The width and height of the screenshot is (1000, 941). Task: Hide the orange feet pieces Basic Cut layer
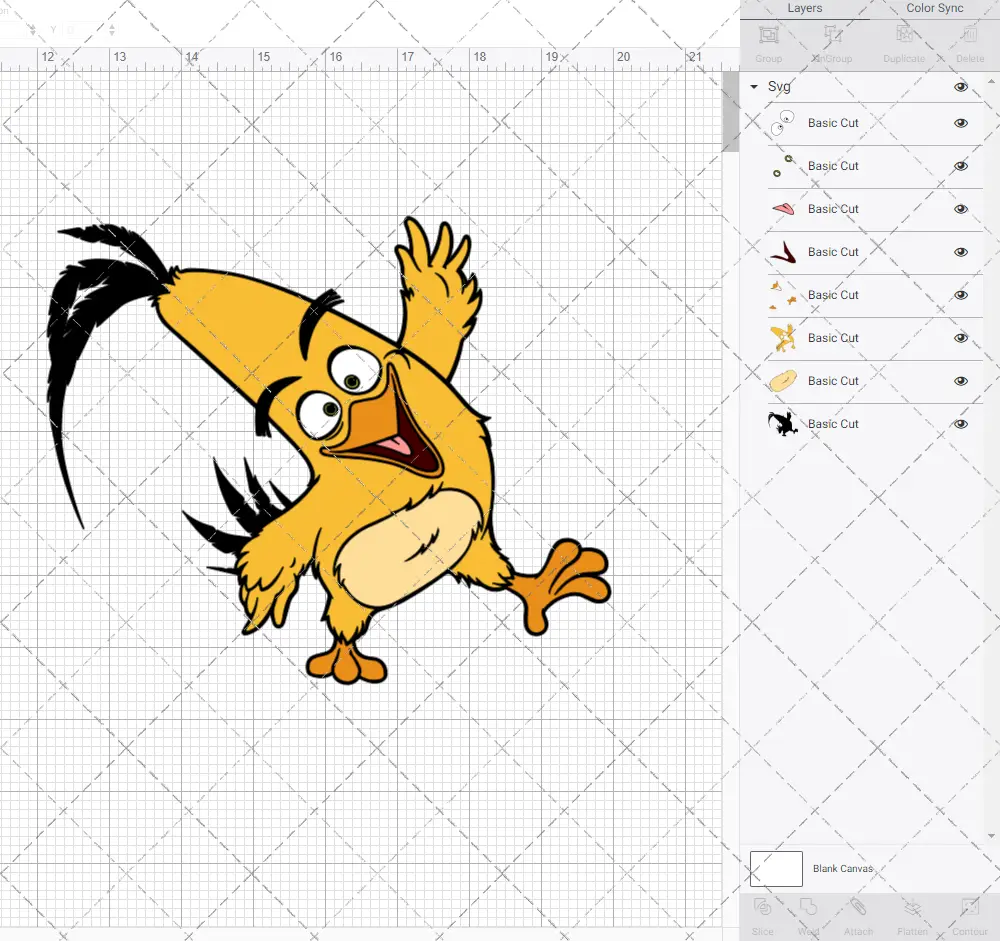tap(960, 295)
